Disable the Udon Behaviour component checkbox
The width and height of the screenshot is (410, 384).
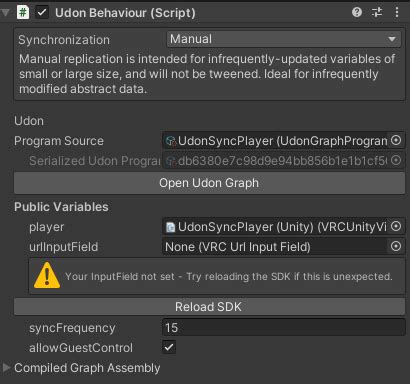click(42, 13)
